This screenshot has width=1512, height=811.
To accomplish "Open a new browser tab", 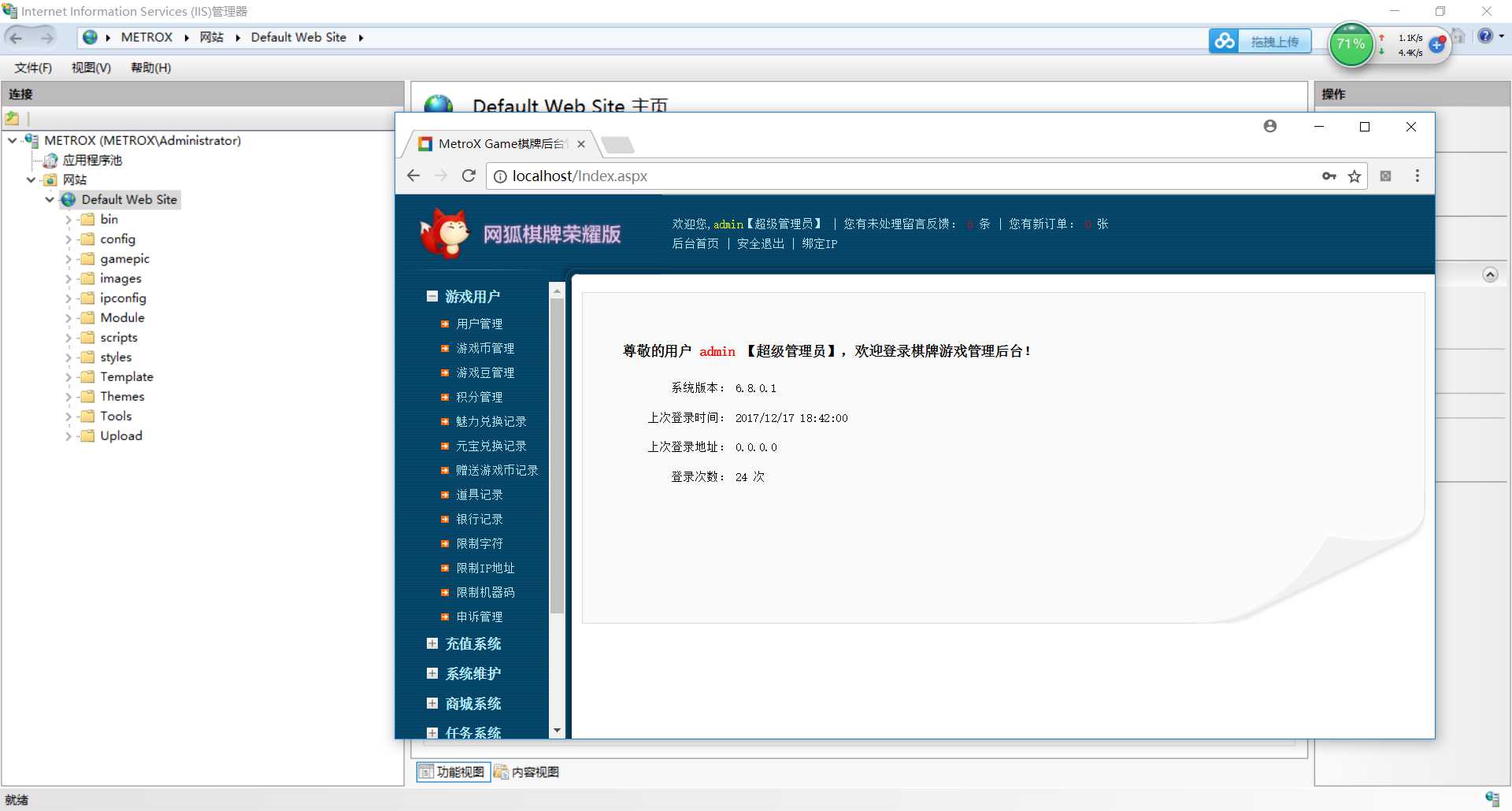I will coord(617,145).
